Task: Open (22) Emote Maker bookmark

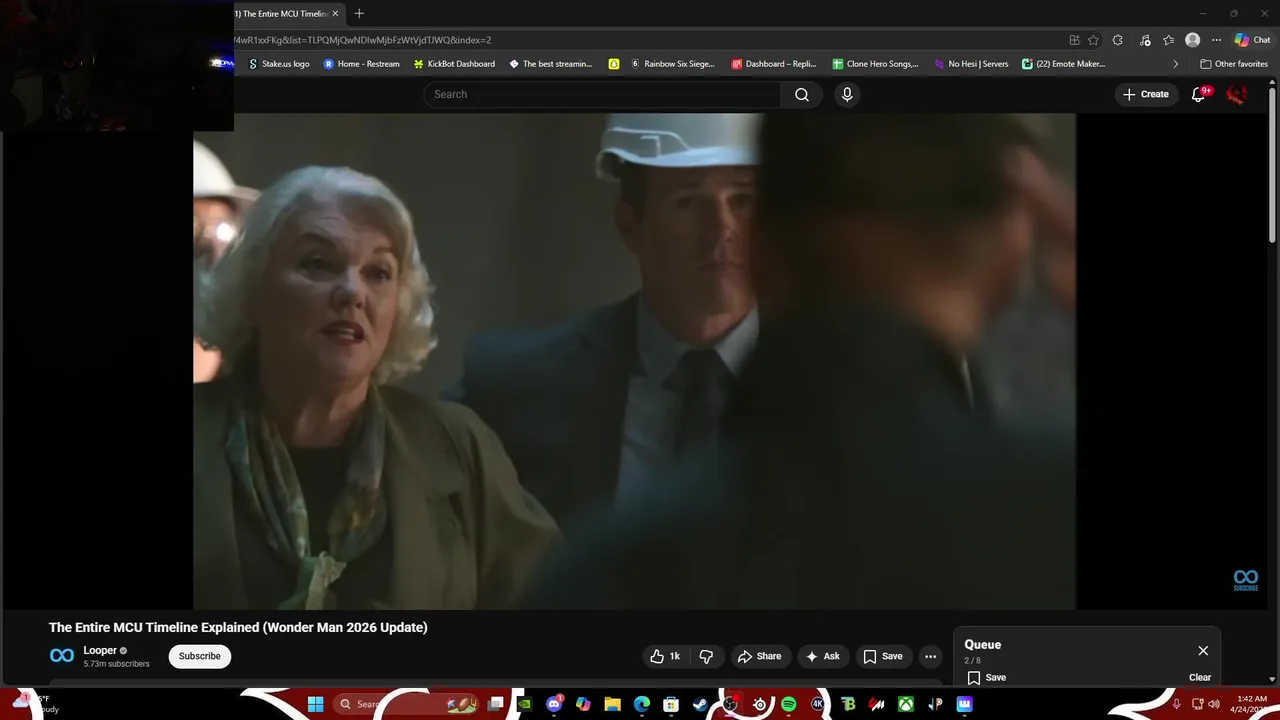Action: pos(1063,64)
